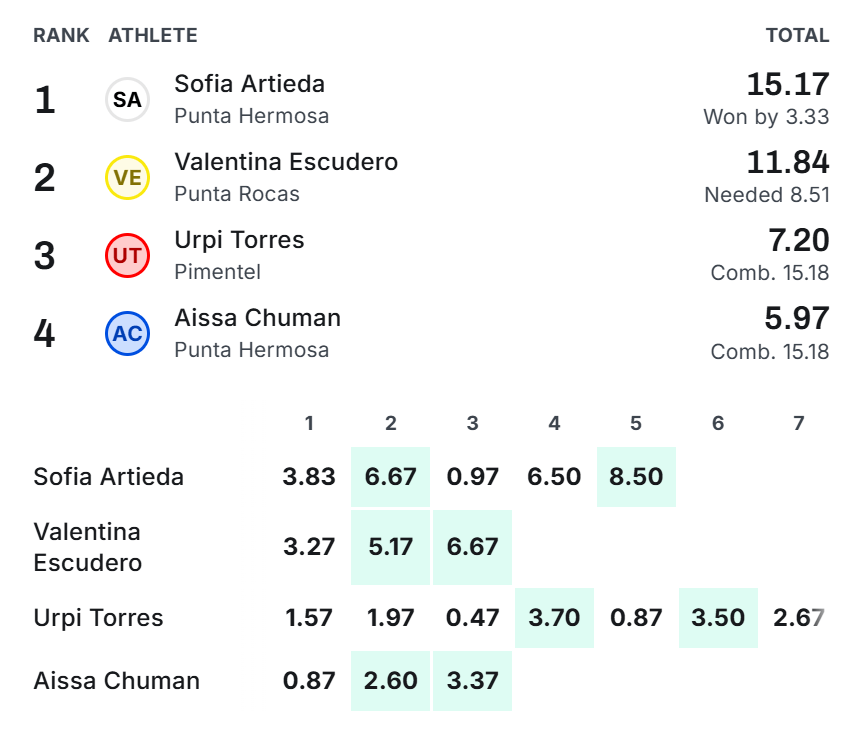This screenshot has height=731, width=864.
Task: Open Valentina Escudero's name in rankings
Action: pyautogui.click(x=286, y=162)
